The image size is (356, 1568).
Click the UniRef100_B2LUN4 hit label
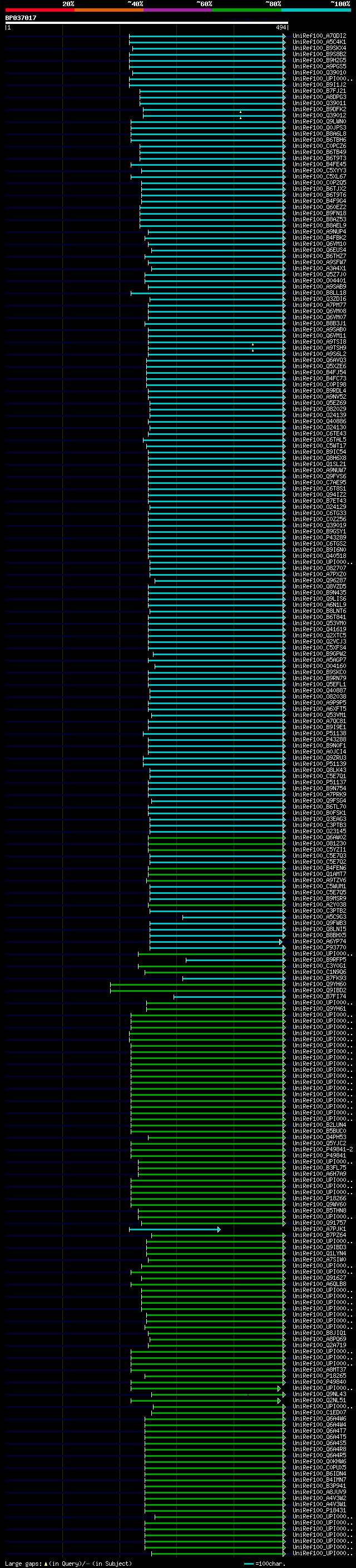(319, 1125)
